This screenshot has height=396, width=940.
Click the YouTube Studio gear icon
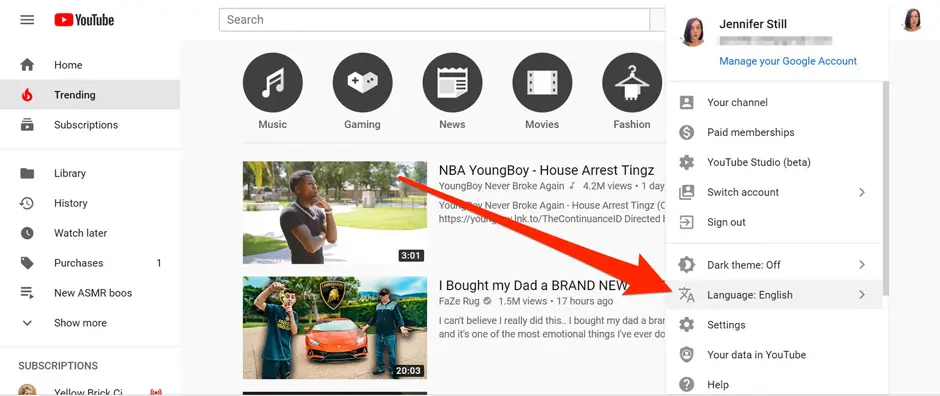coord(686,162)
